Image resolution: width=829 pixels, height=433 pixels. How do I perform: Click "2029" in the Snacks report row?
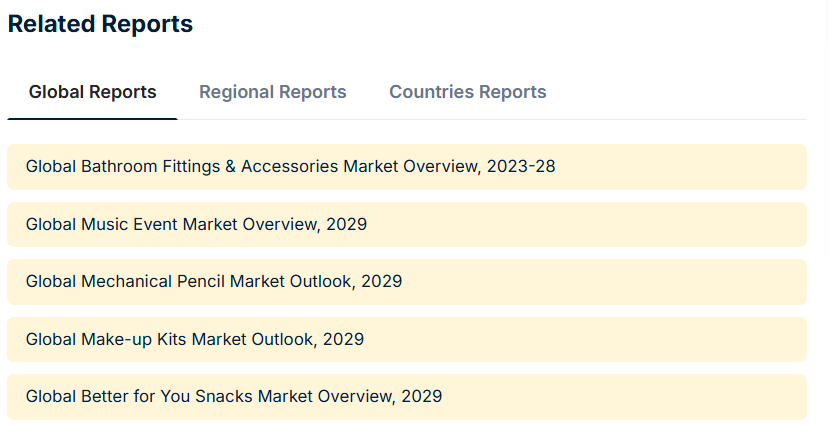pos(421,397)
